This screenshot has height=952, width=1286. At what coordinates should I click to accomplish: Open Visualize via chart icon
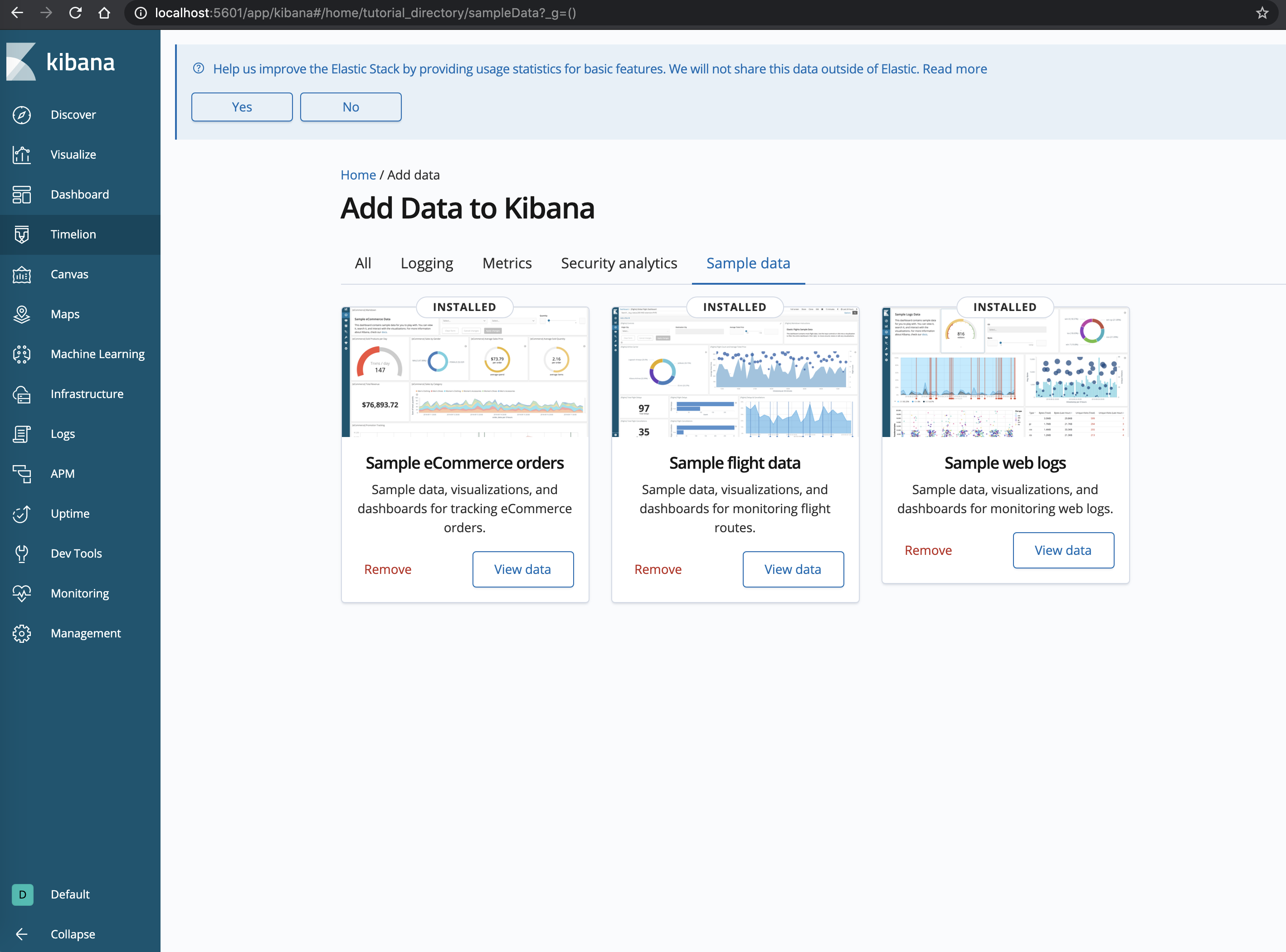pos(22,155)
